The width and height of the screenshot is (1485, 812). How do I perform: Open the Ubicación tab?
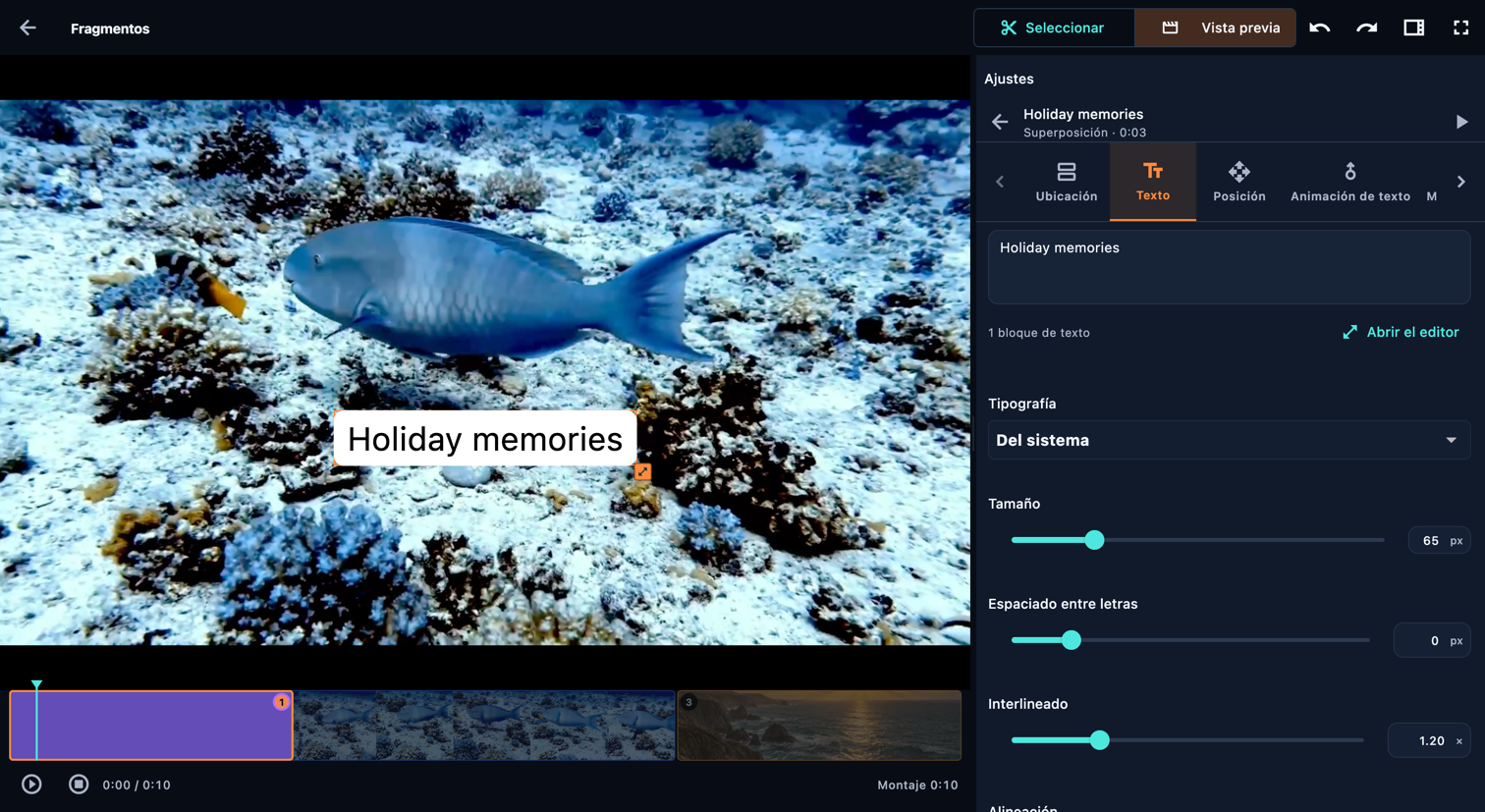(x=1067, y=183)
